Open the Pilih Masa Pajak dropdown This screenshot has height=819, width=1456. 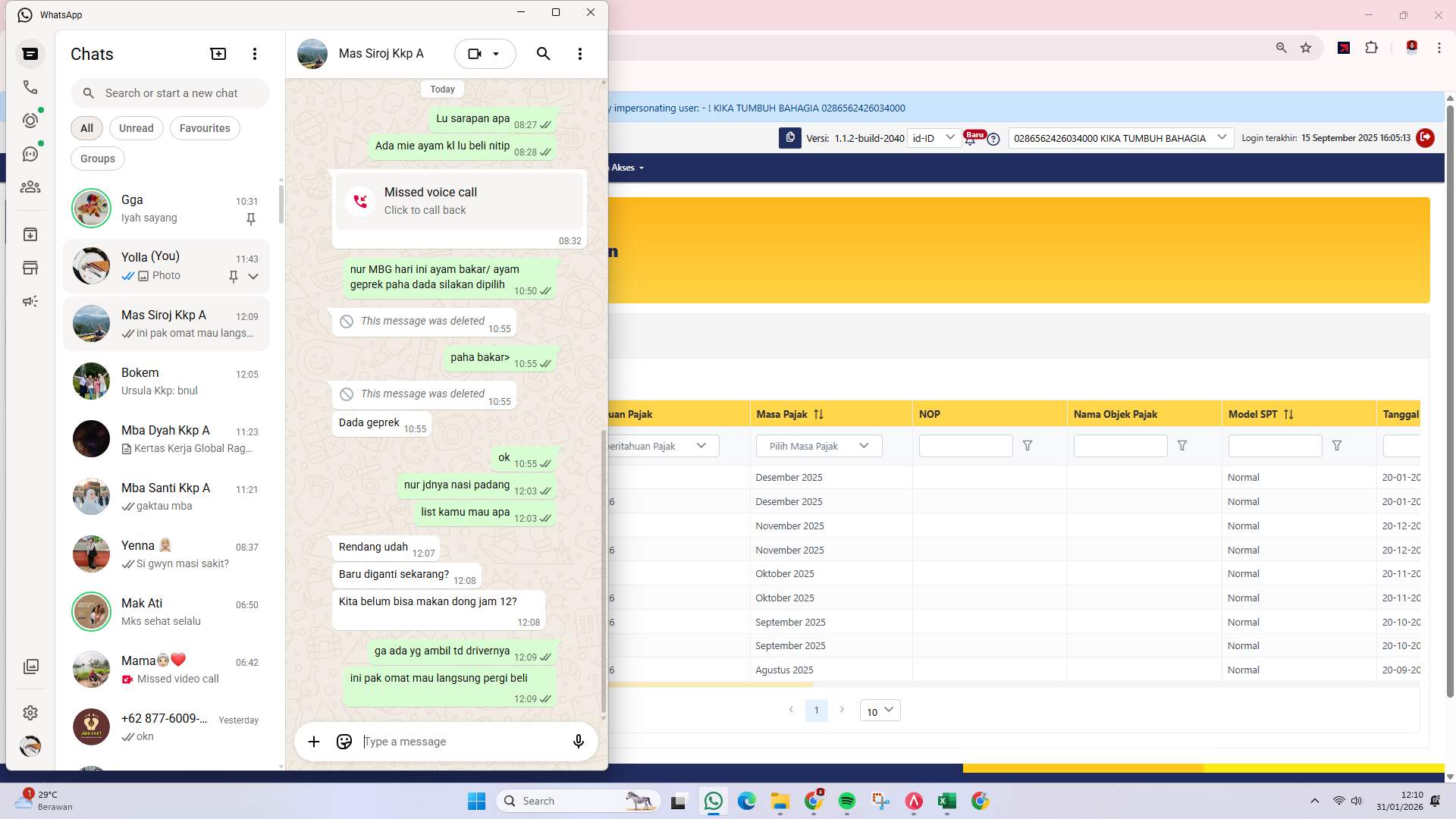click(818, 446)
